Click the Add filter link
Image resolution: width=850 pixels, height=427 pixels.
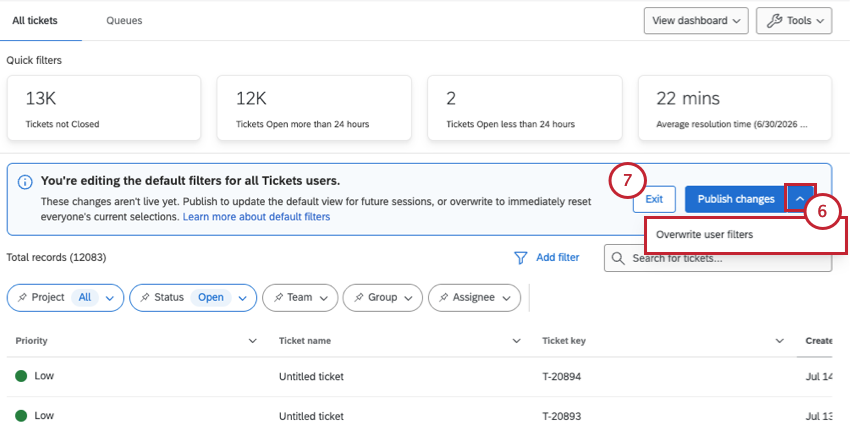558,257
